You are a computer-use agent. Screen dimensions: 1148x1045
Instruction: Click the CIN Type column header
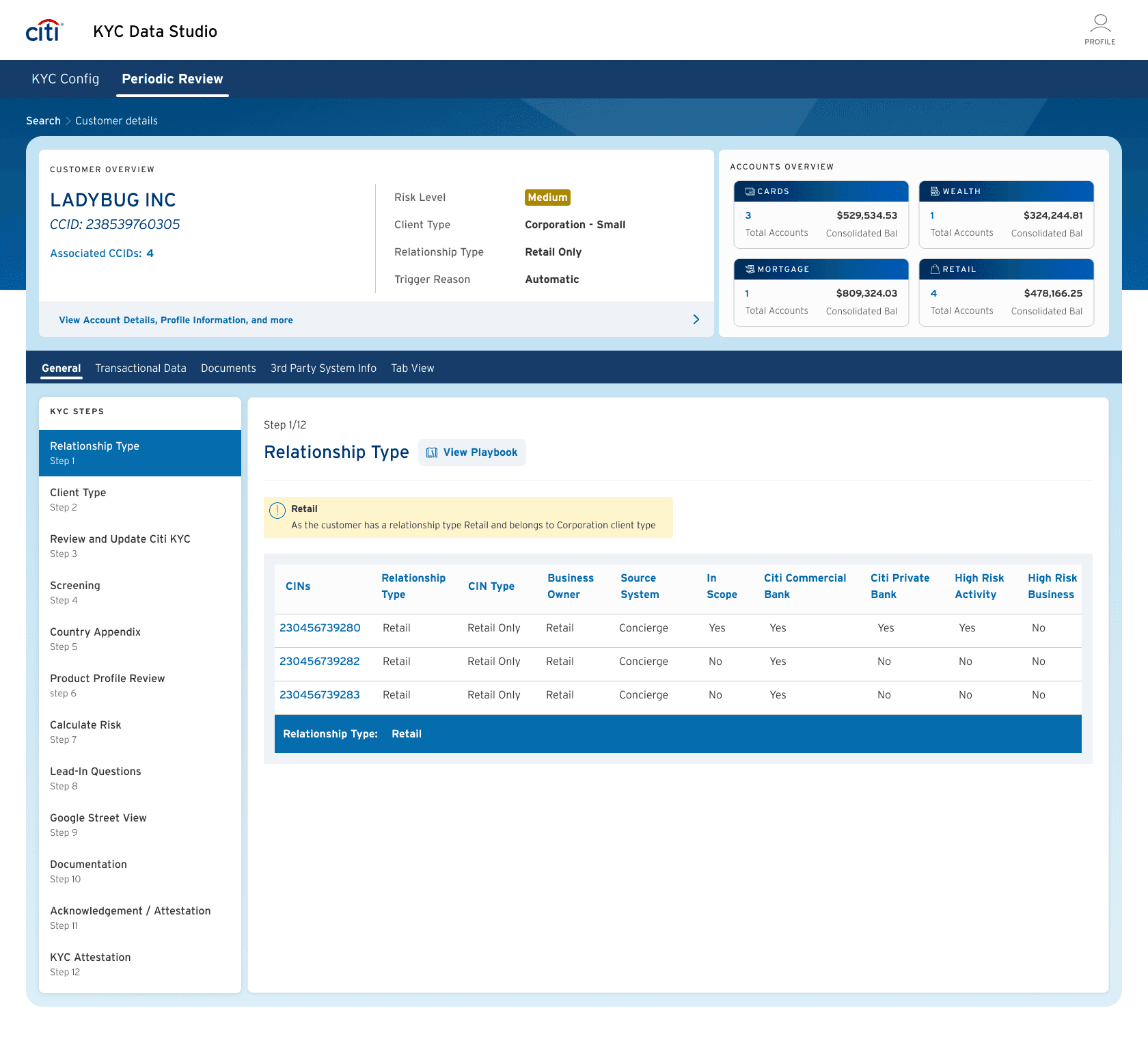(491, 586)
